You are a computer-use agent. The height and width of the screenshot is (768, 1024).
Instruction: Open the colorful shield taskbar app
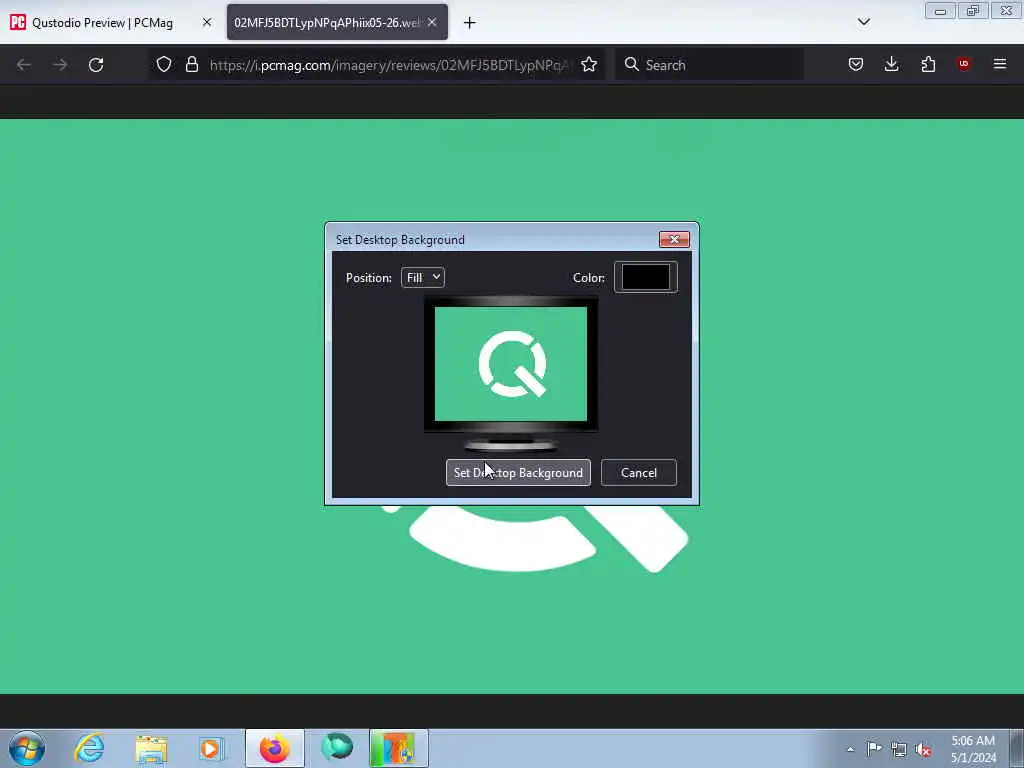coord(399,748)
